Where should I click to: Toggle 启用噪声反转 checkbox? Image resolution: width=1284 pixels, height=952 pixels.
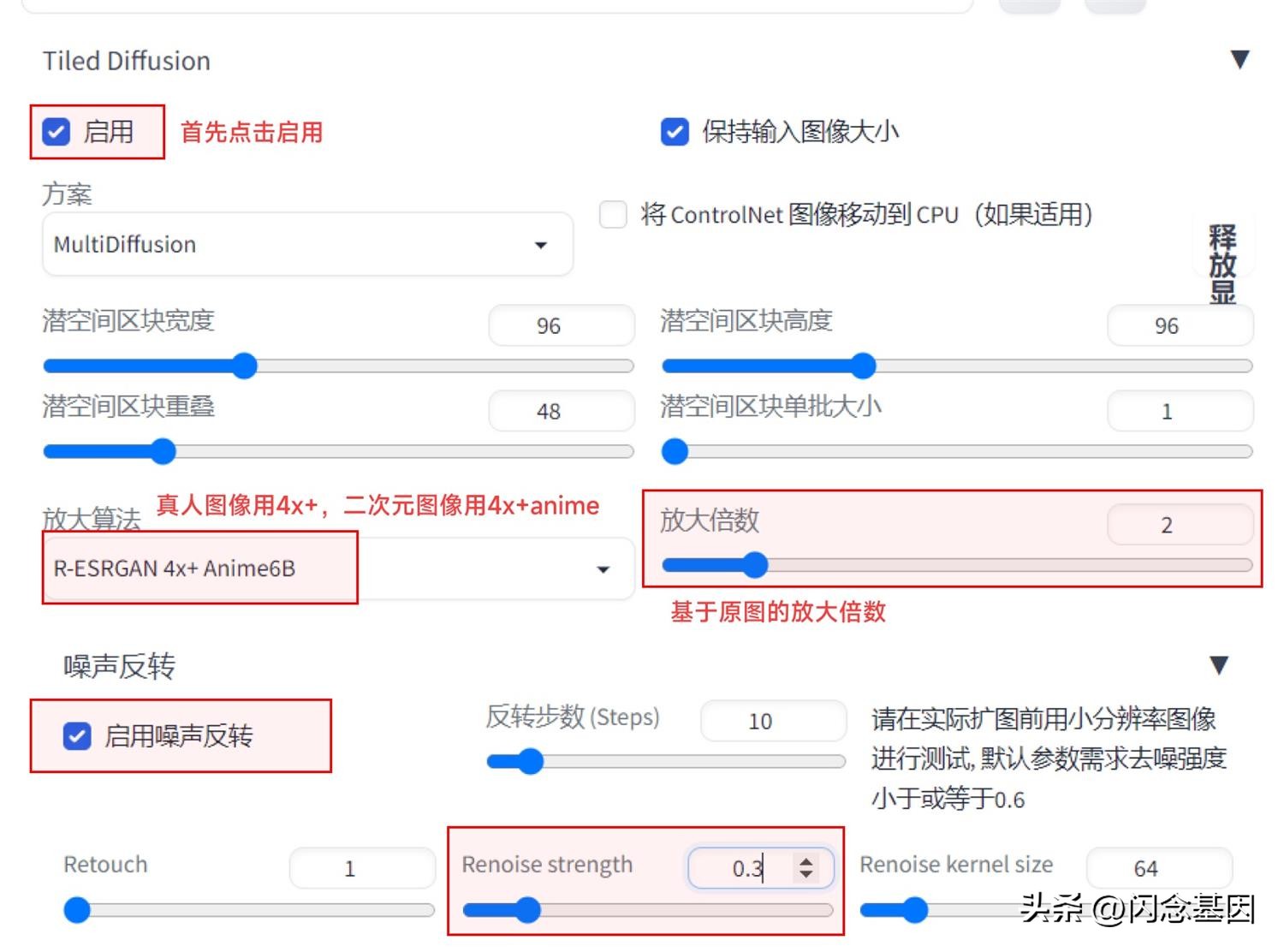tap(77, 736)
